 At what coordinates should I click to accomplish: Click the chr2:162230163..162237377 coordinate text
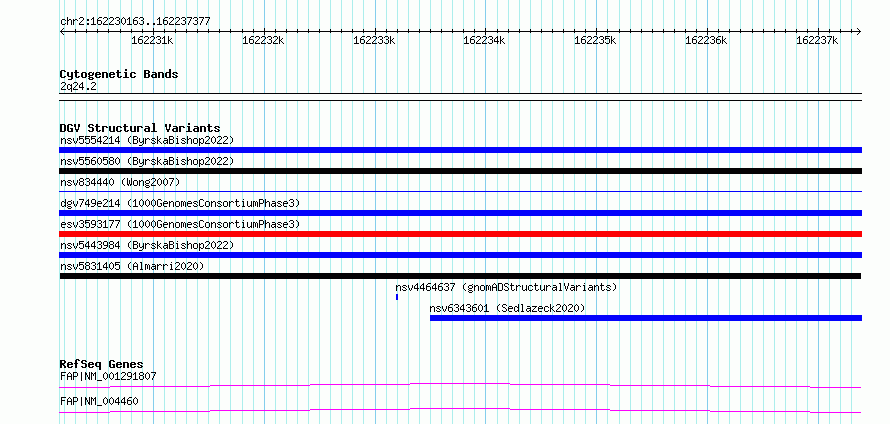coord(135,21)
